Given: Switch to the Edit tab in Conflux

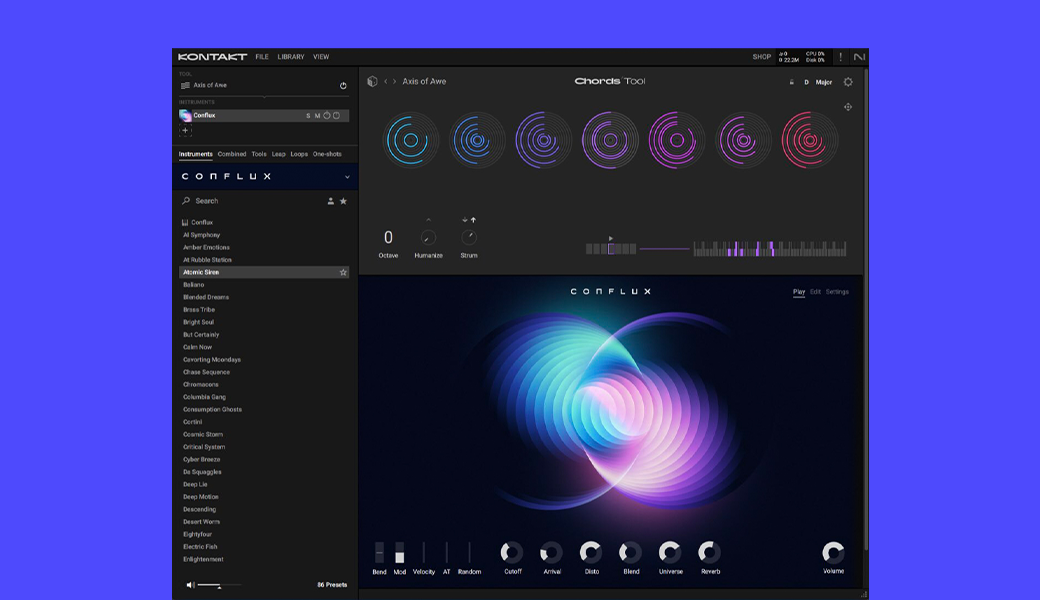Looking at the screenshot, I should (815, 292).
